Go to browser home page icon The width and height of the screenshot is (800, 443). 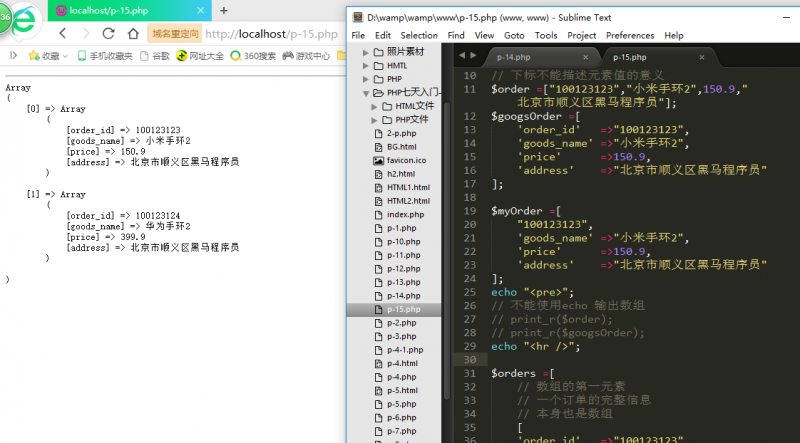pyautogui.click(x=131, y=33)
